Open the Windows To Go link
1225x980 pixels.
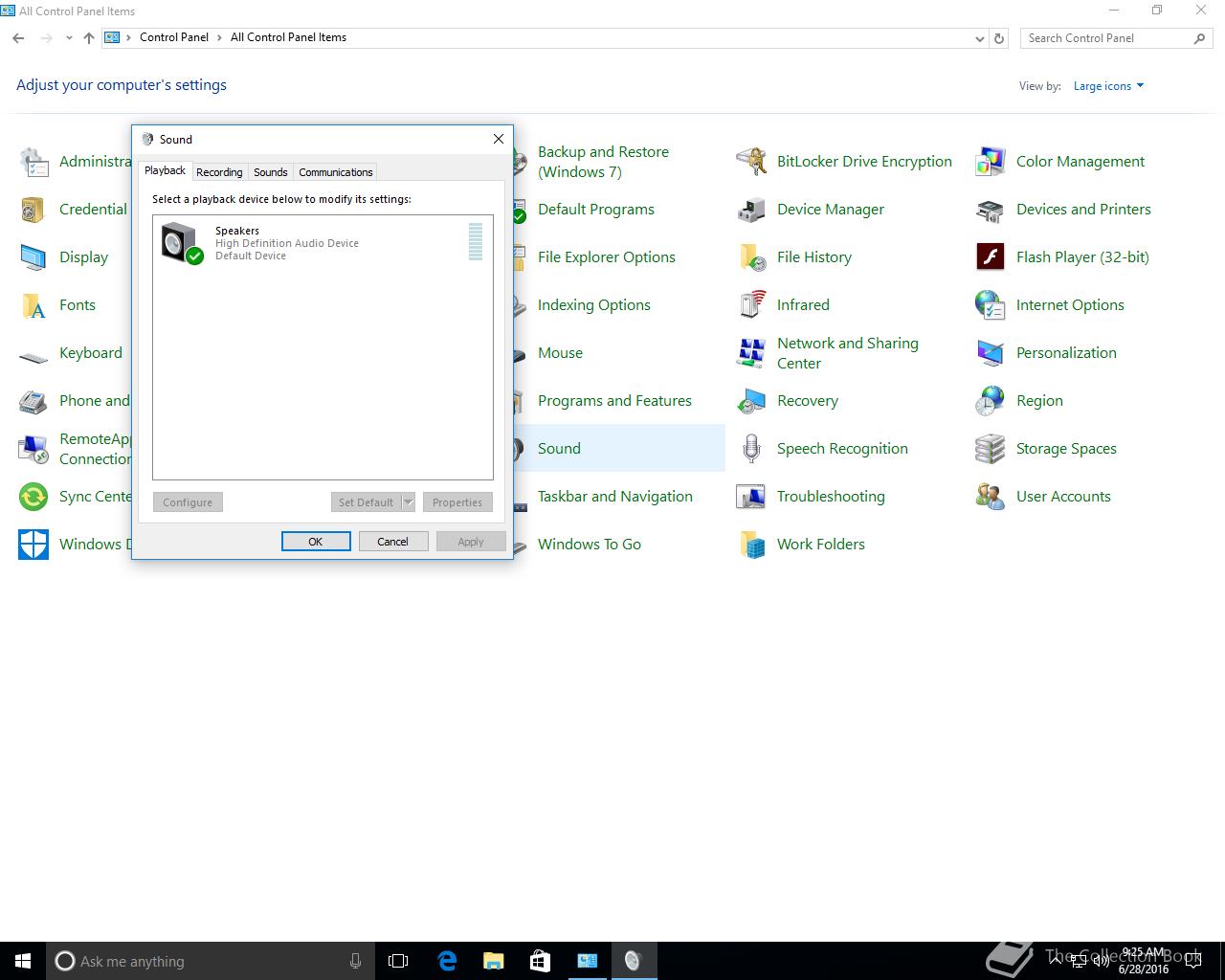pyautogui.click(x=590, y=545)
